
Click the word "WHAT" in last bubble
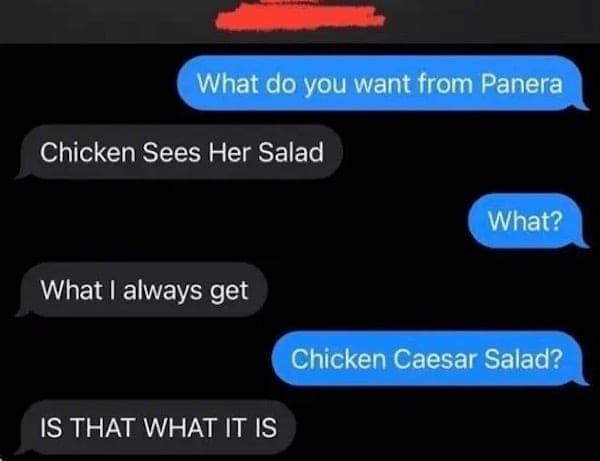[180, 427]
